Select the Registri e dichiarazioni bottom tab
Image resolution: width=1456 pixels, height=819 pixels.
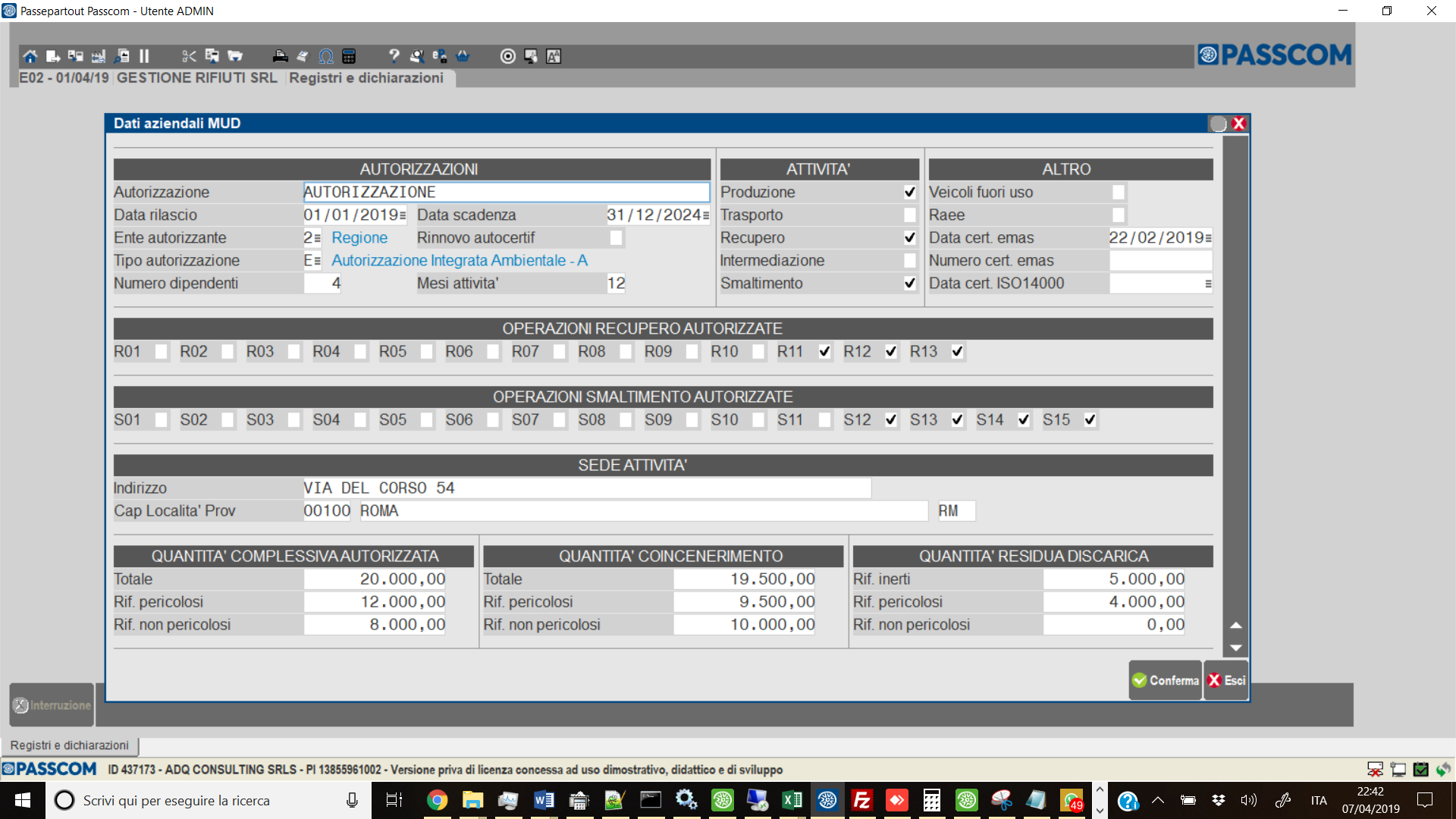70,745
